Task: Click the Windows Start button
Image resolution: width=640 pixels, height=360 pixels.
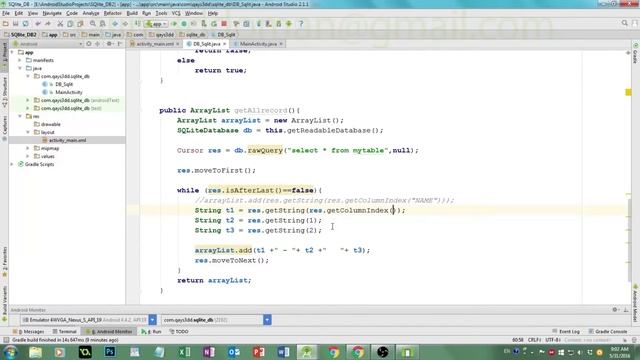Action: coord(10,352)
